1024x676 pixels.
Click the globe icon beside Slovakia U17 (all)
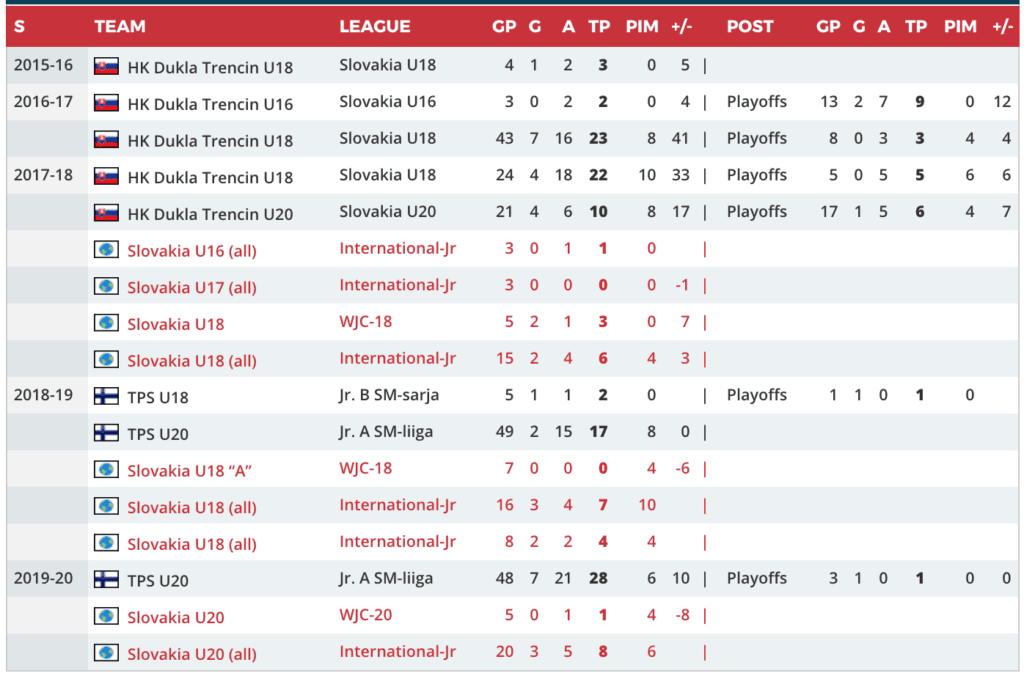106,287
